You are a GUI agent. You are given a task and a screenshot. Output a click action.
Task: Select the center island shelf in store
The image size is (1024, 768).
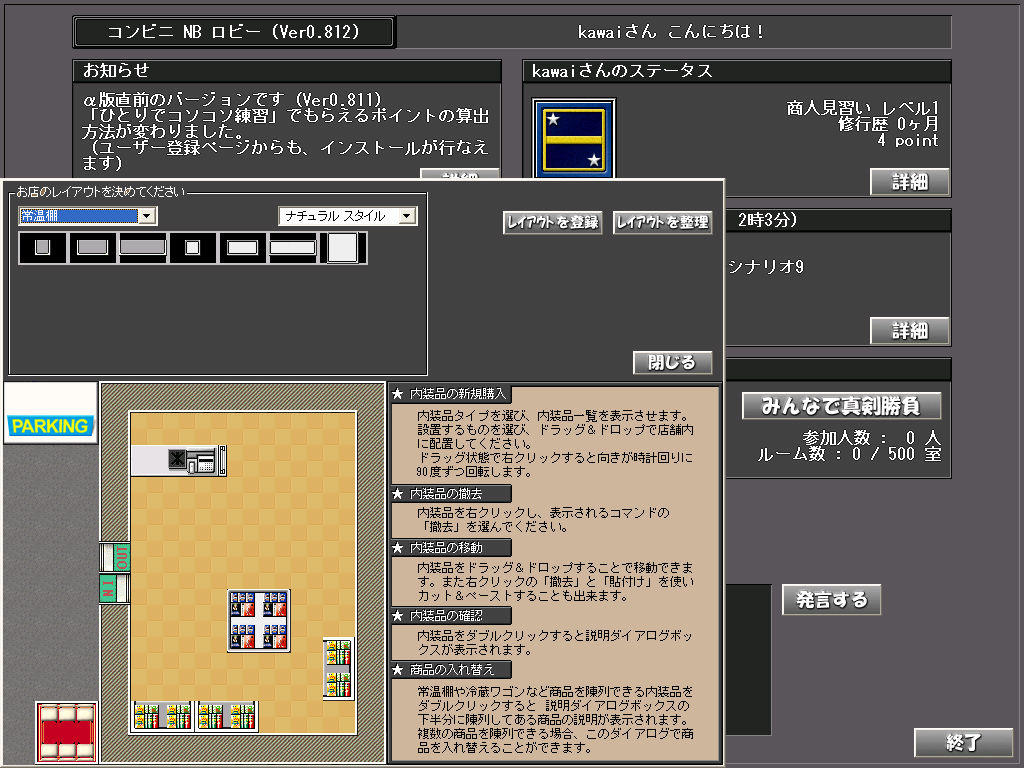click(x=259, y=620)
